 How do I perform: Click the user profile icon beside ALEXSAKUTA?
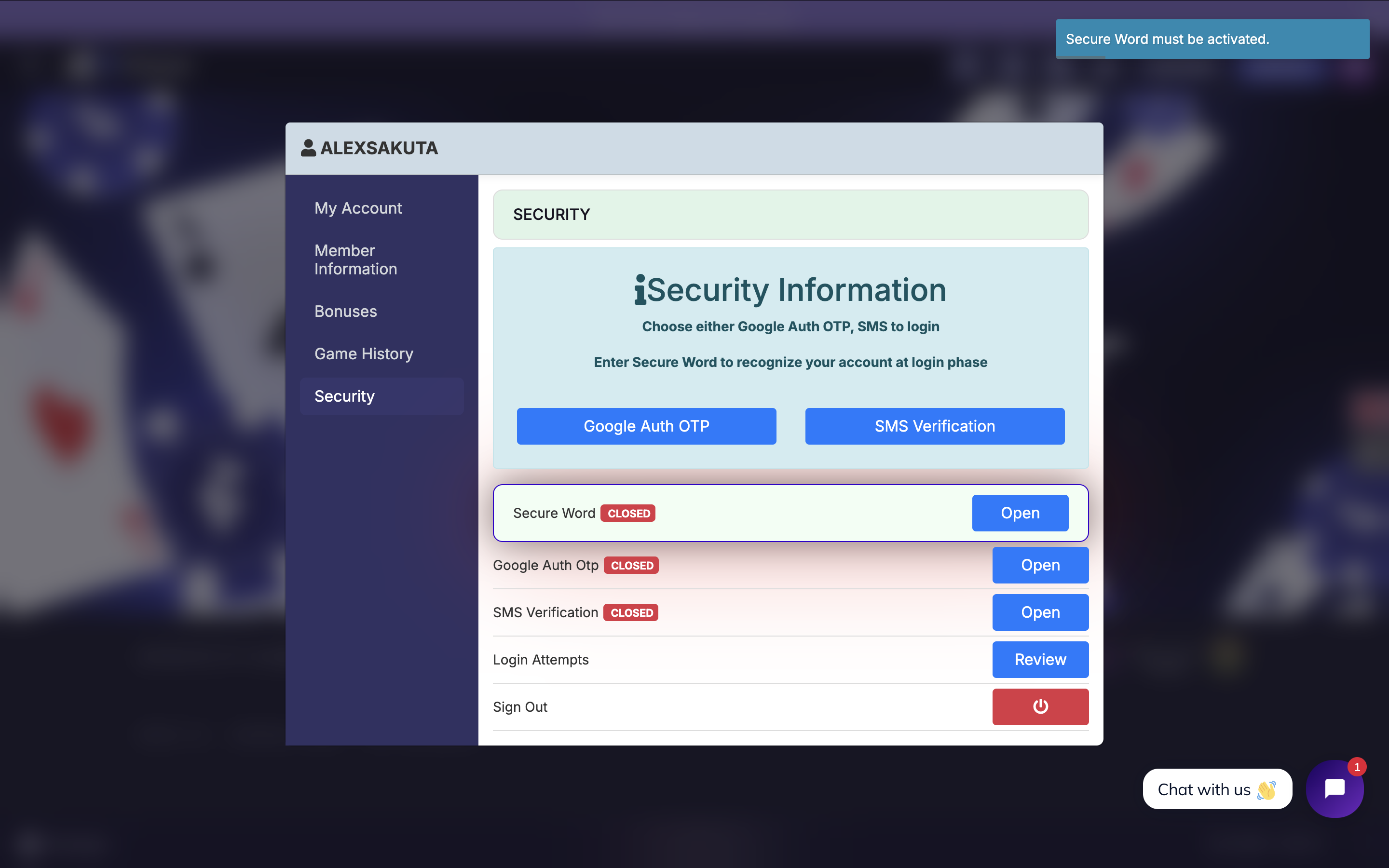click(x=308, y=148)
